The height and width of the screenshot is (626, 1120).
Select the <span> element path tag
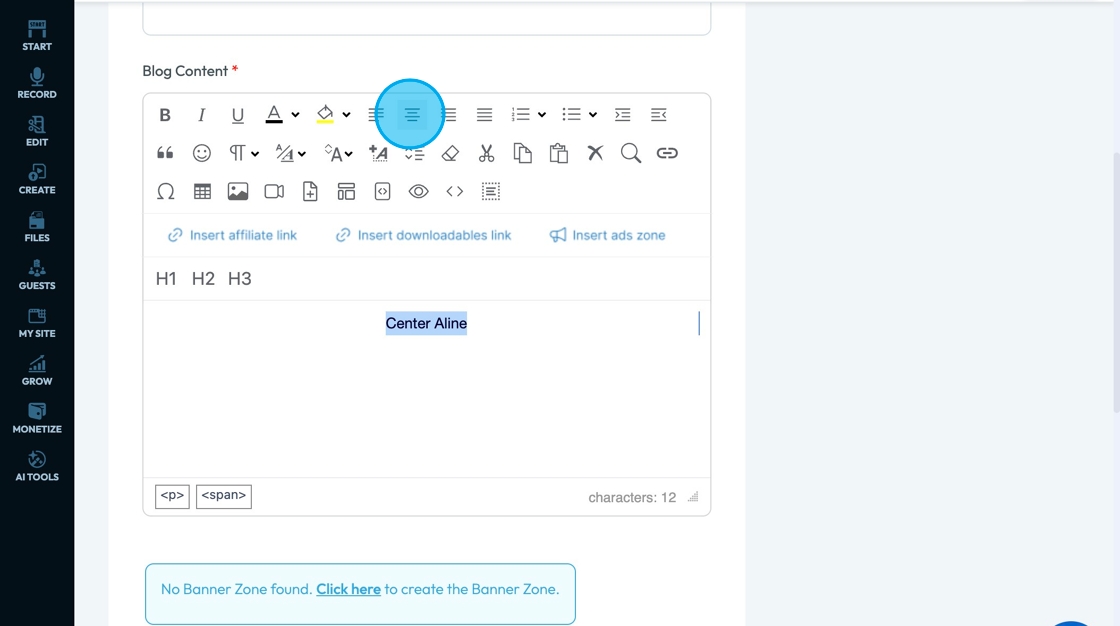coord(224,496)
